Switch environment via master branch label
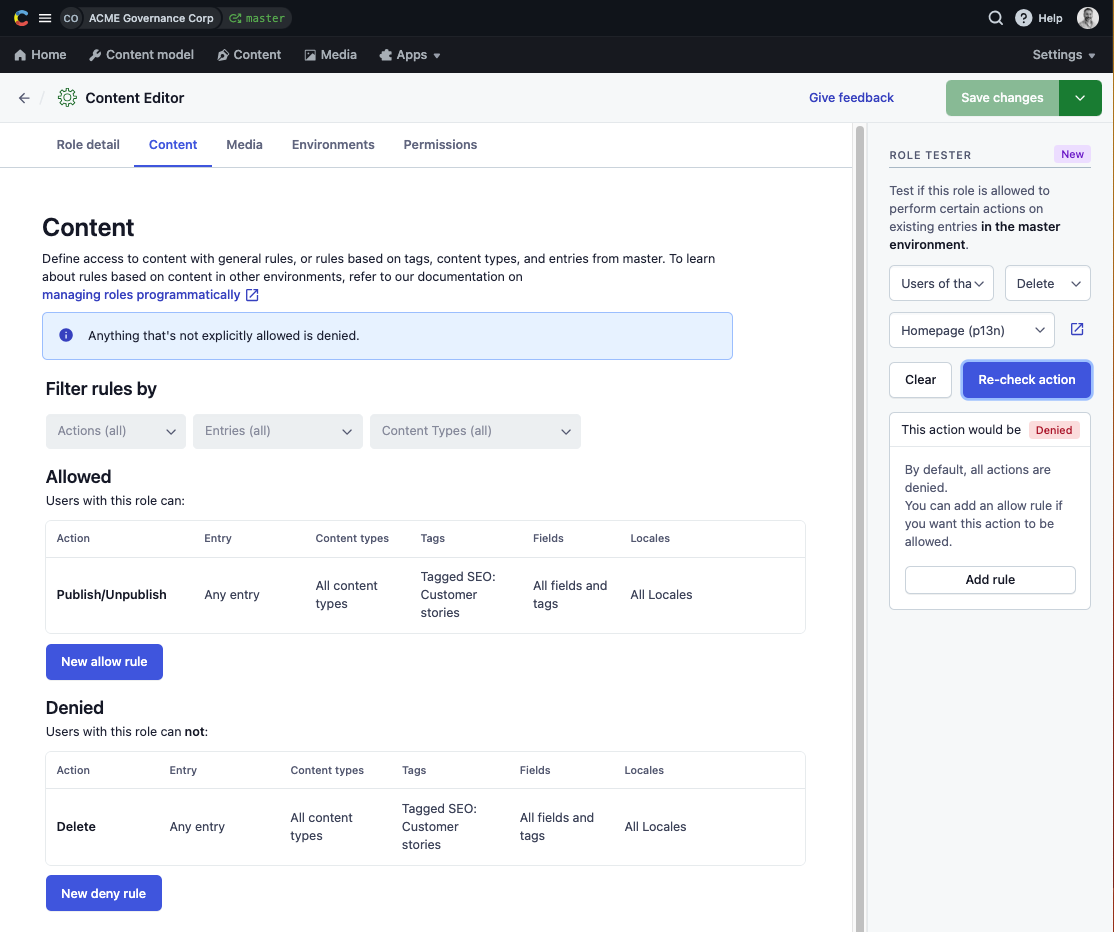The image size is (1114, 932). tap(257, 18)
